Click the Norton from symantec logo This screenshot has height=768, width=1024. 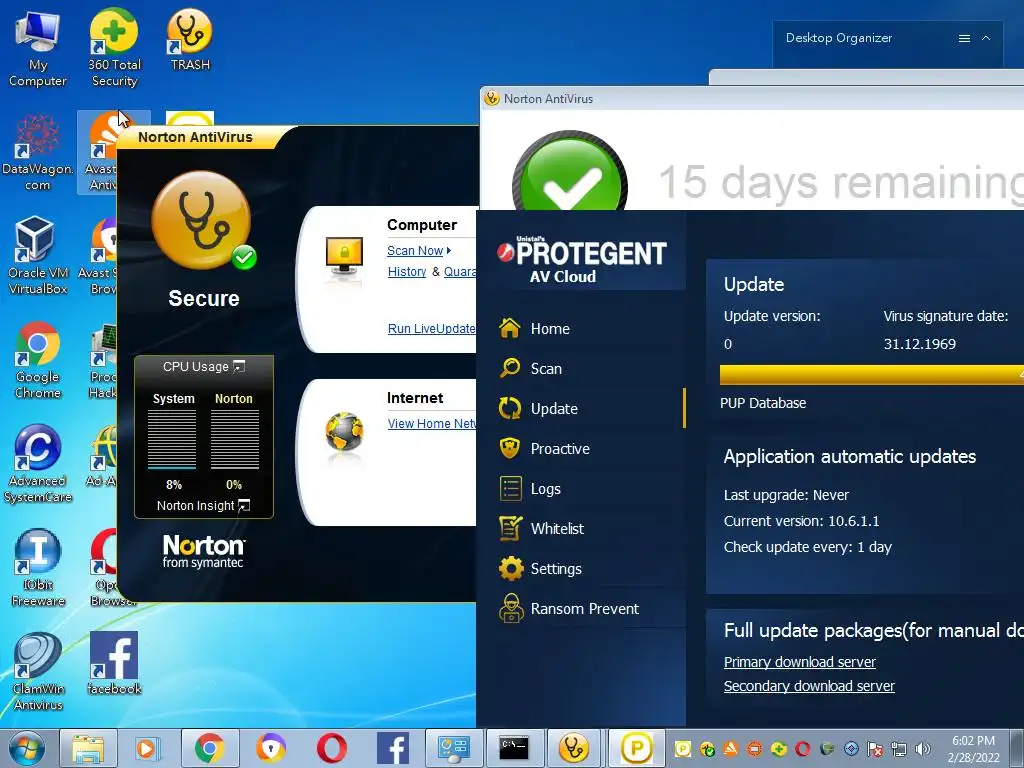pyautogui.click(x=203, y=551)
